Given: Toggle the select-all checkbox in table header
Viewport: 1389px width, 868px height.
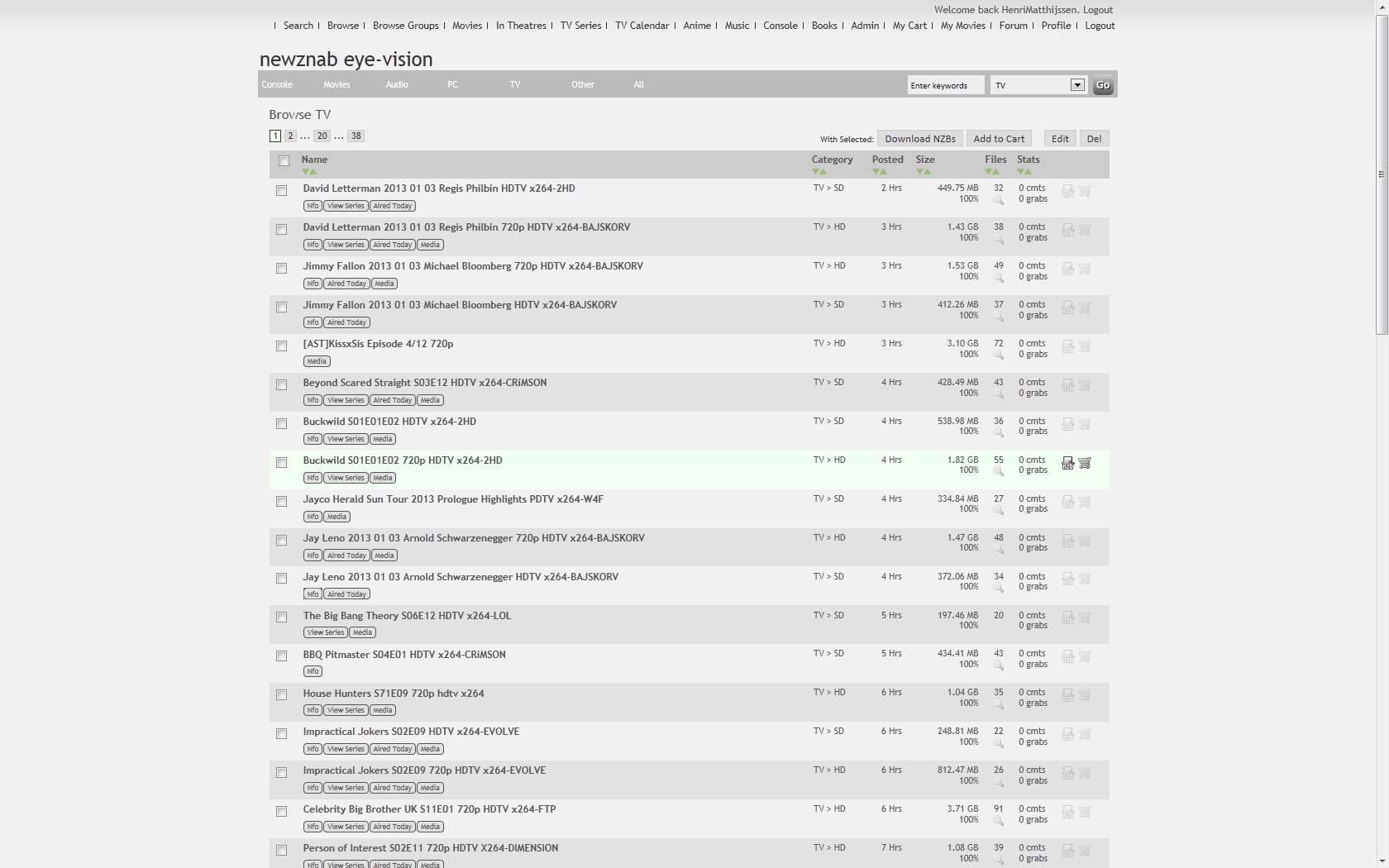Looking at the screenshot, I should click(284, 161).
